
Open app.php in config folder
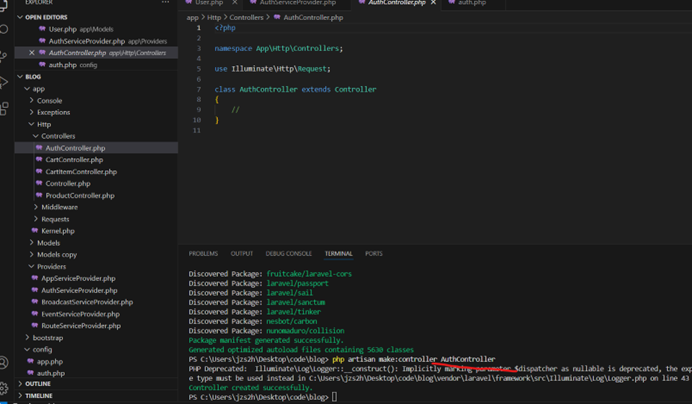(97, 362)
